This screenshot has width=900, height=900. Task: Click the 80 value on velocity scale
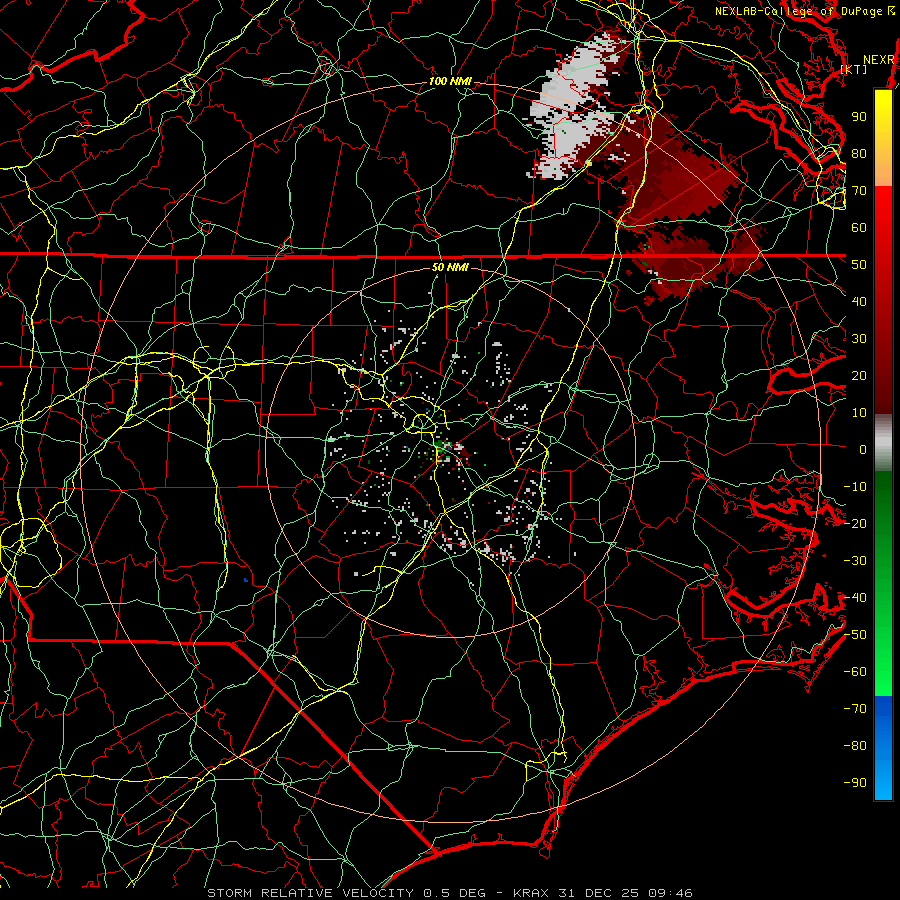point(859,154)
